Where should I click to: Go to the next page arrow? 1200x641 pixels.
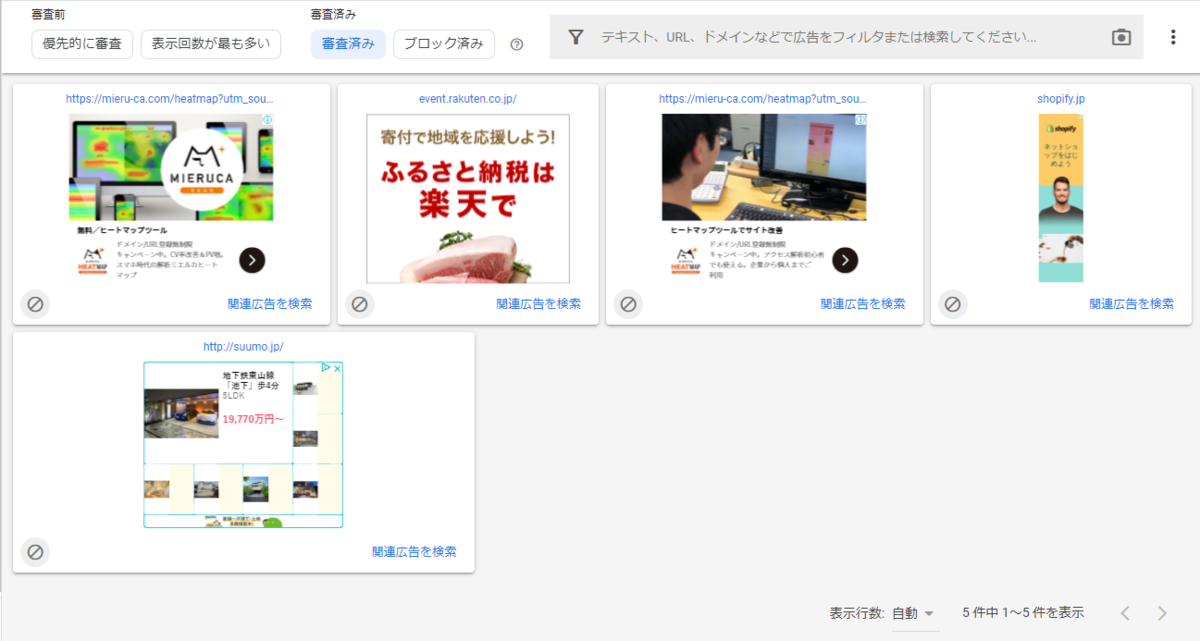tap(1162, 613)
